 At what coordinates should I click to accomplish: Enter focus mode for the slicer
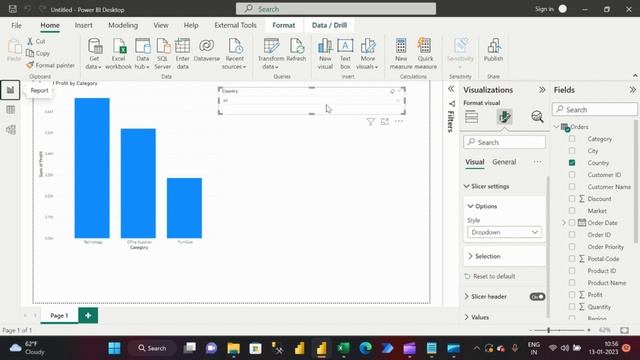pyautogui.click(x=384, y=122)
